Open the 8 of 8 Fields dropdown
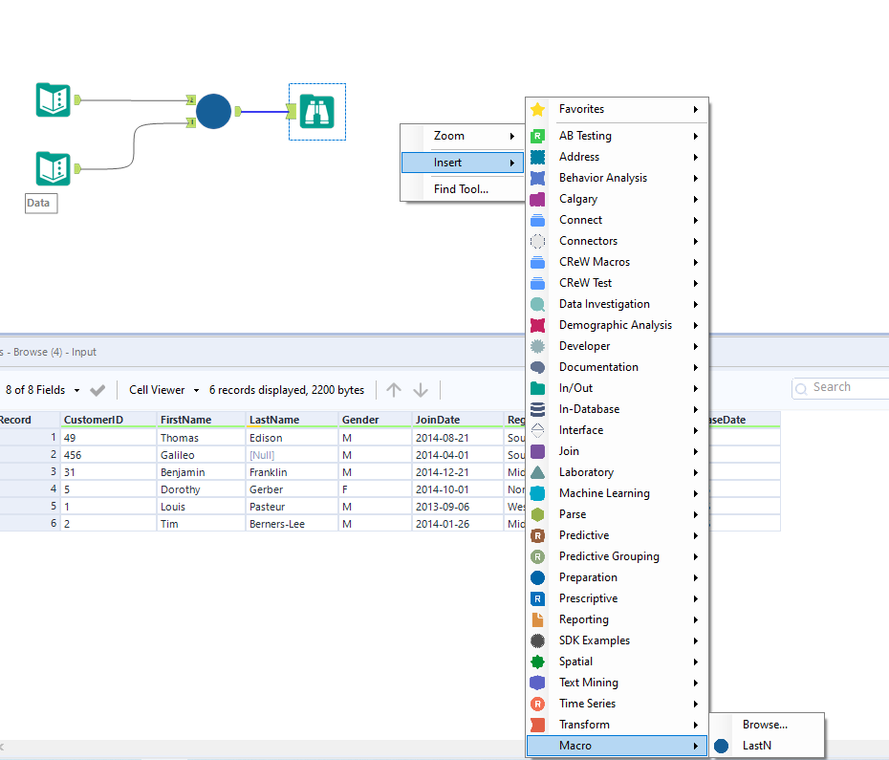Screen dimensions: 889x760 coord(43,390)
